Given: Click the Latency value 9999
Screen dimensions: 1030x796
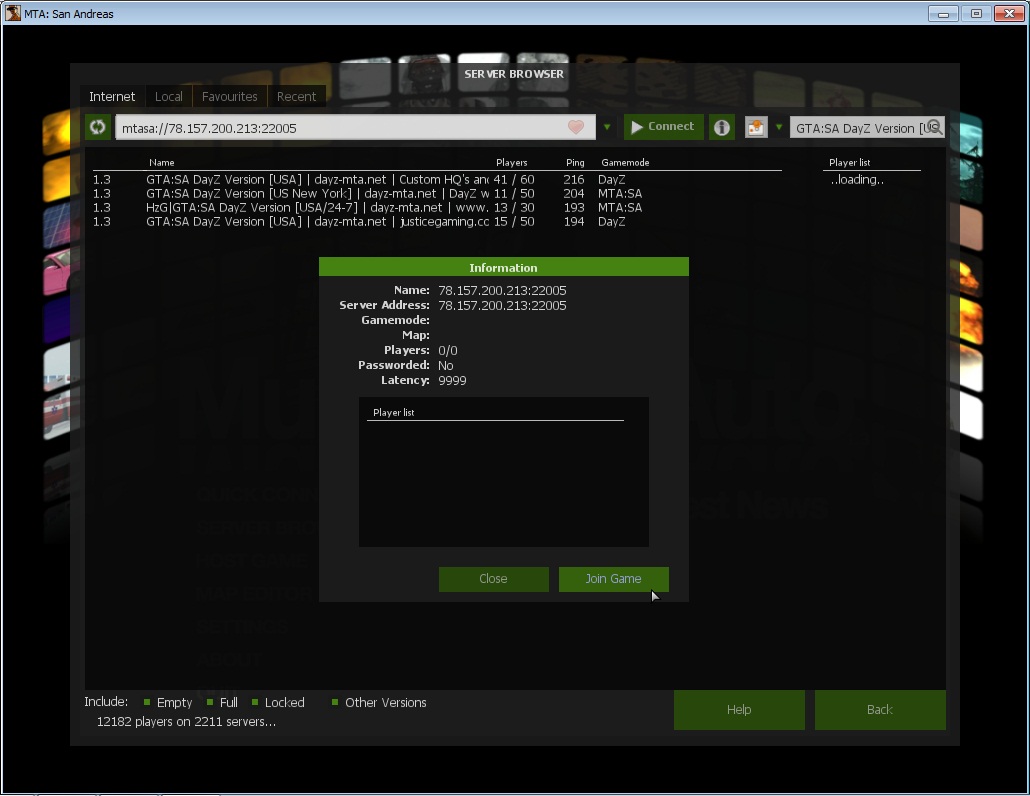Looking at the screenshot, I should click(452, 380).
